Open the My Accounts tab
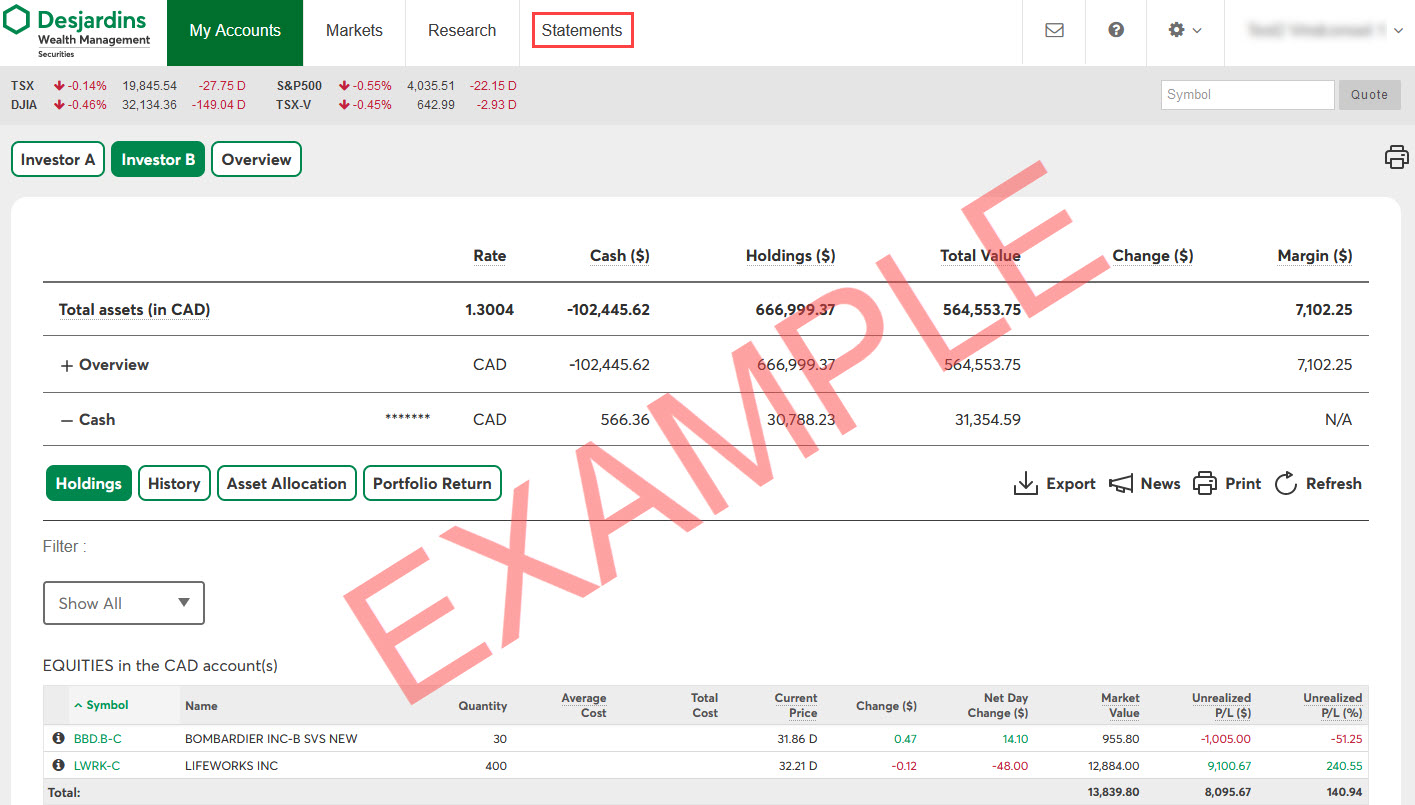Viewport: 1415px width, 805px height. pyautogui.click(x=235, y=31)
